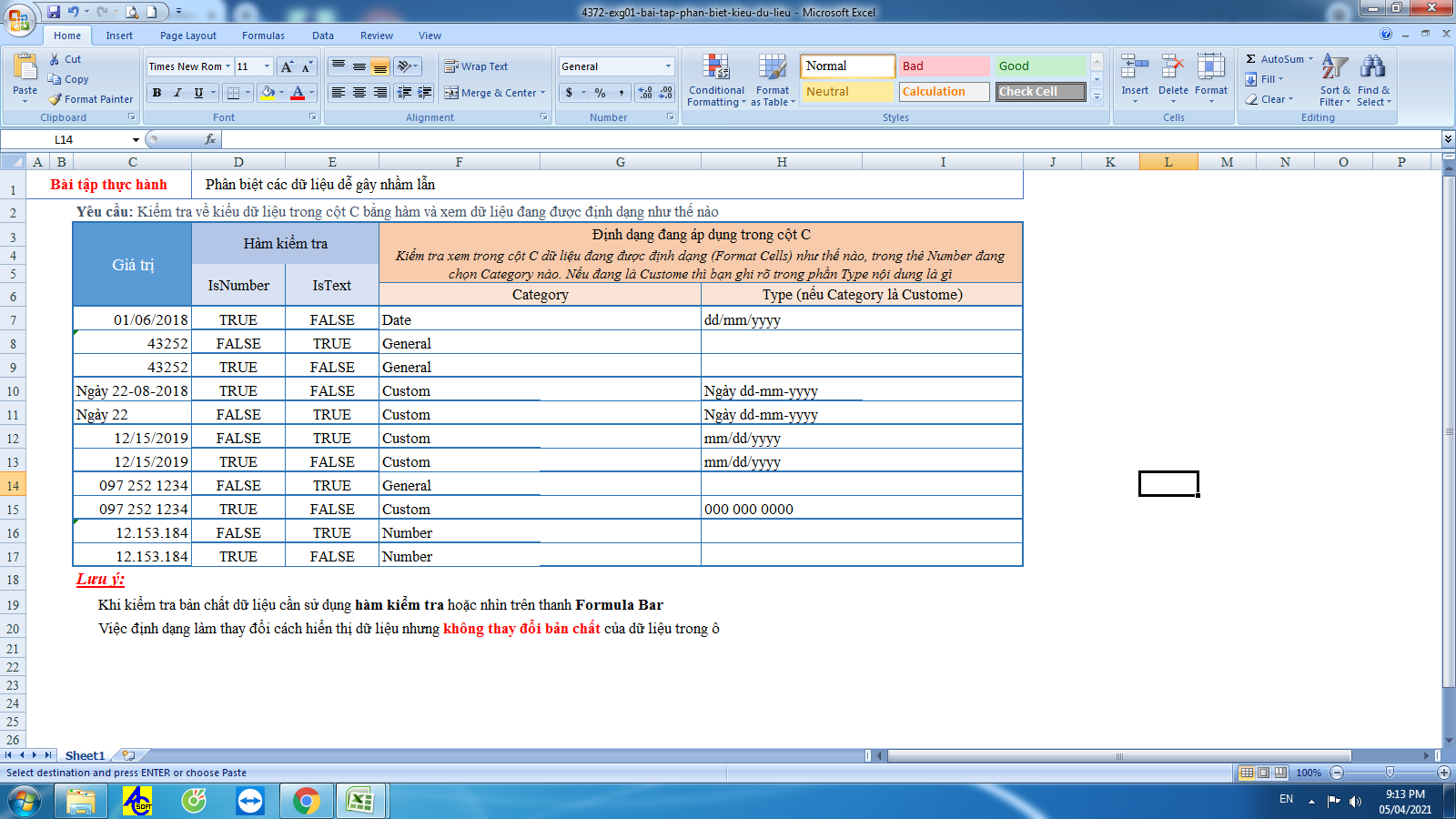Open the Page Layout ribbon tab
The width and height of the screenshot is (1456, 819).
click(188, 35)
